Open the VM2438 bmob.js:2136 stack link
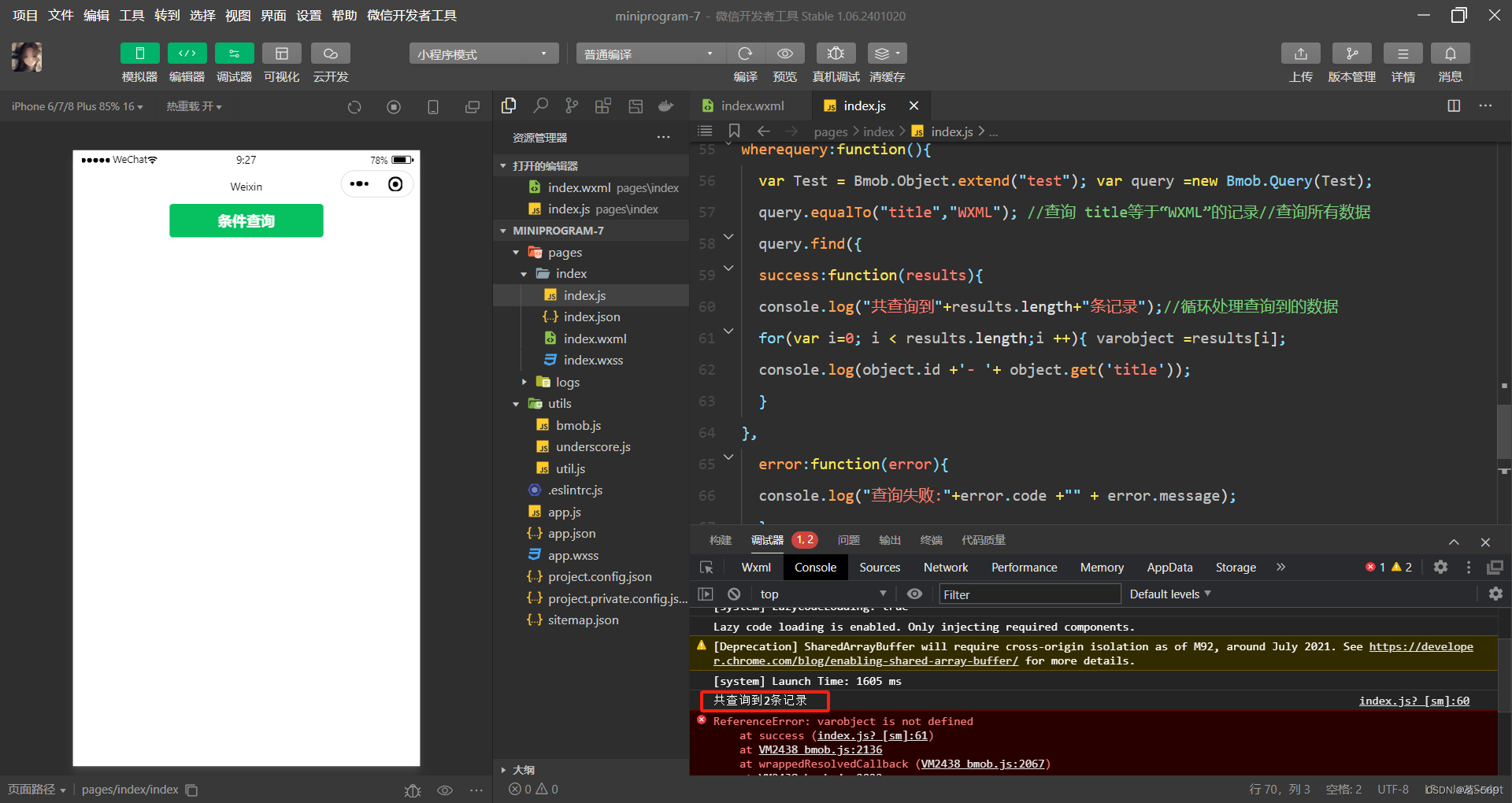 click(x=820, y=749)
